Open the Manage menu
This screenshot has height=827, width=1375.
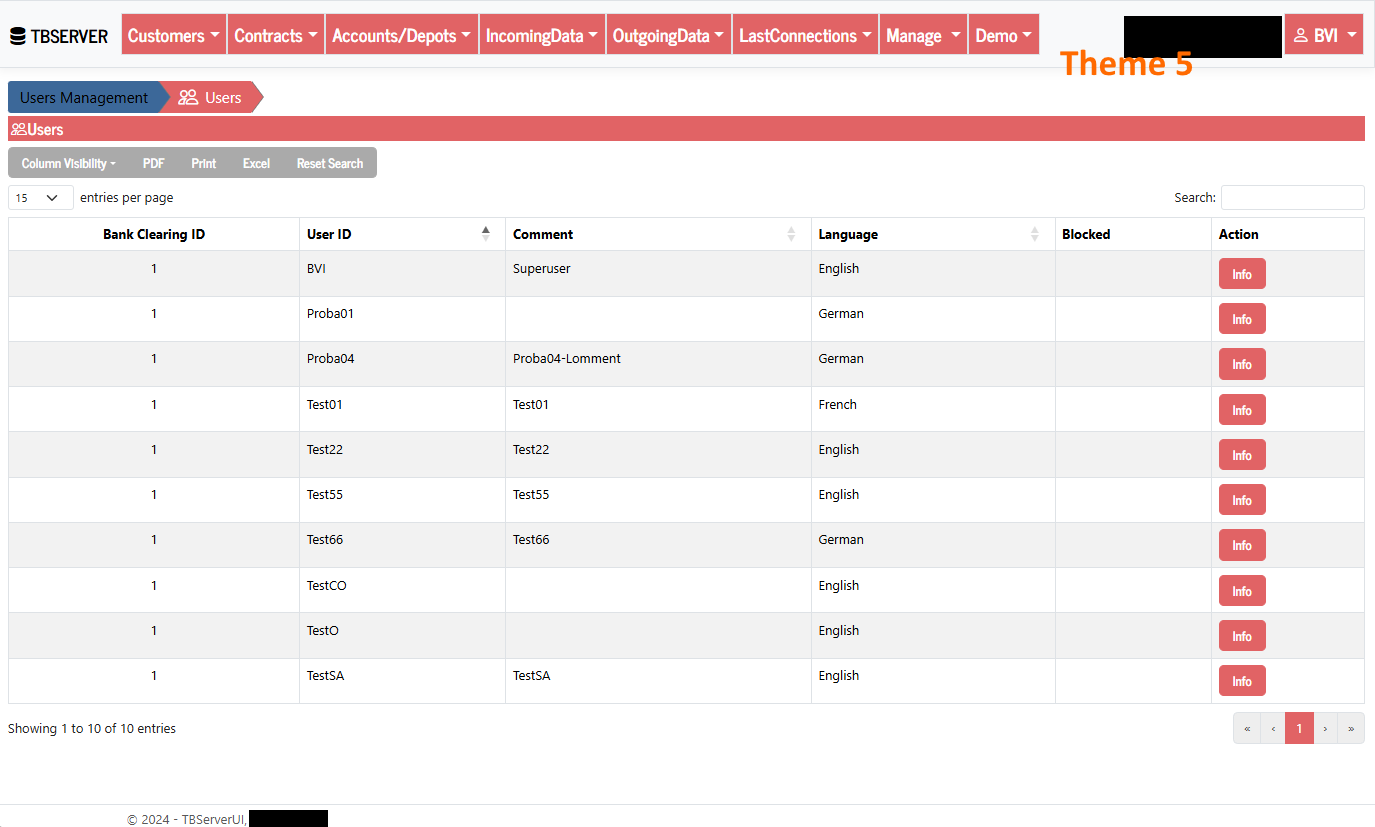[x=922, y=35]
